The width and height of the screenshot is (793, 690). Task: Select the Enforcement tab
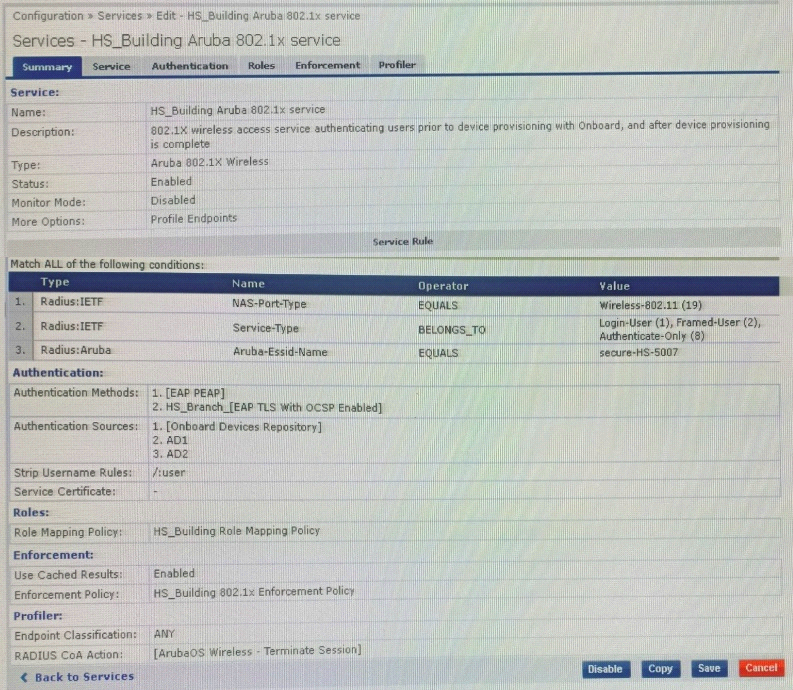[x=327, y=65]
